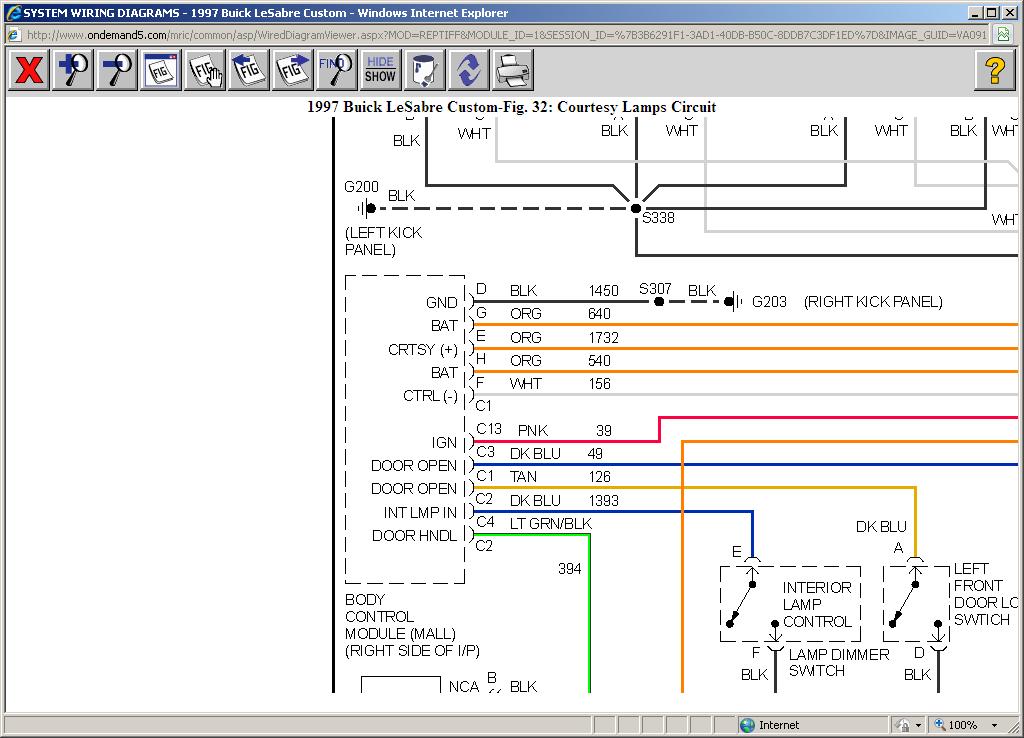Toggle the Hide/Show button
The image size is (1024, 738).
(380, 70)
